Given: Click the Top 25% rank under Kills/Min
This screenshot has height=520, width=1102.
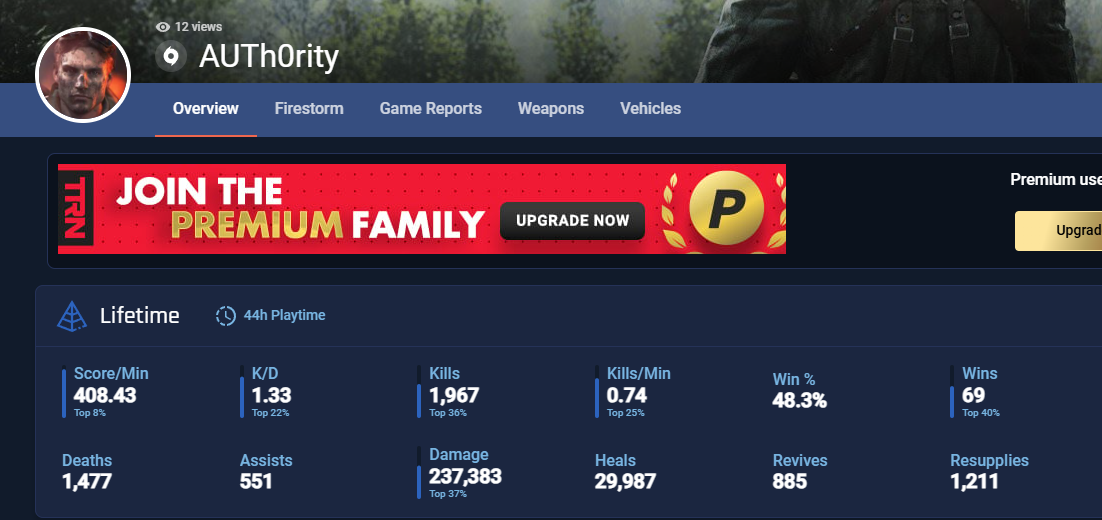Looking at the screenshot, I should click(x=626, y=413).
